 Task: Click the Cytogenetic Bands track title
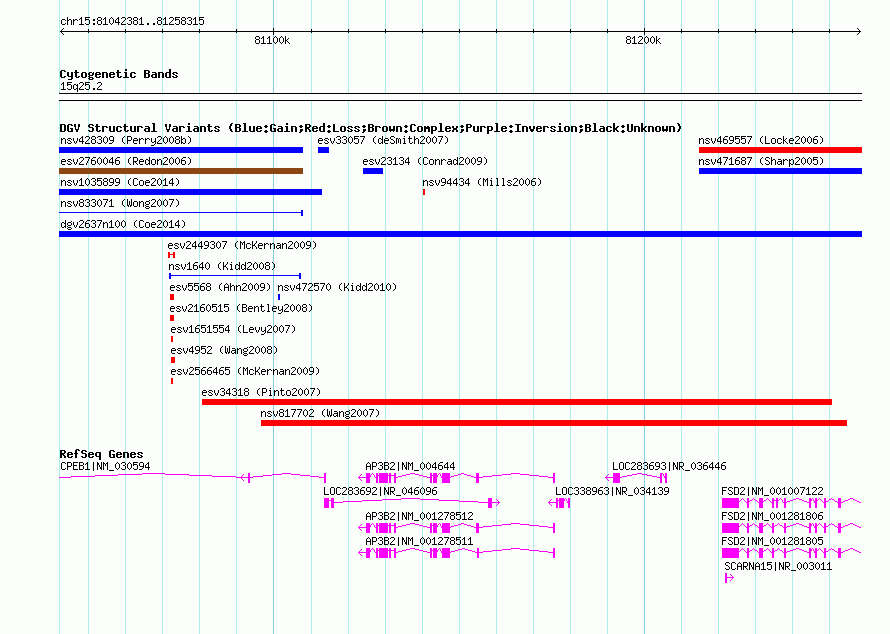point(119,74)
